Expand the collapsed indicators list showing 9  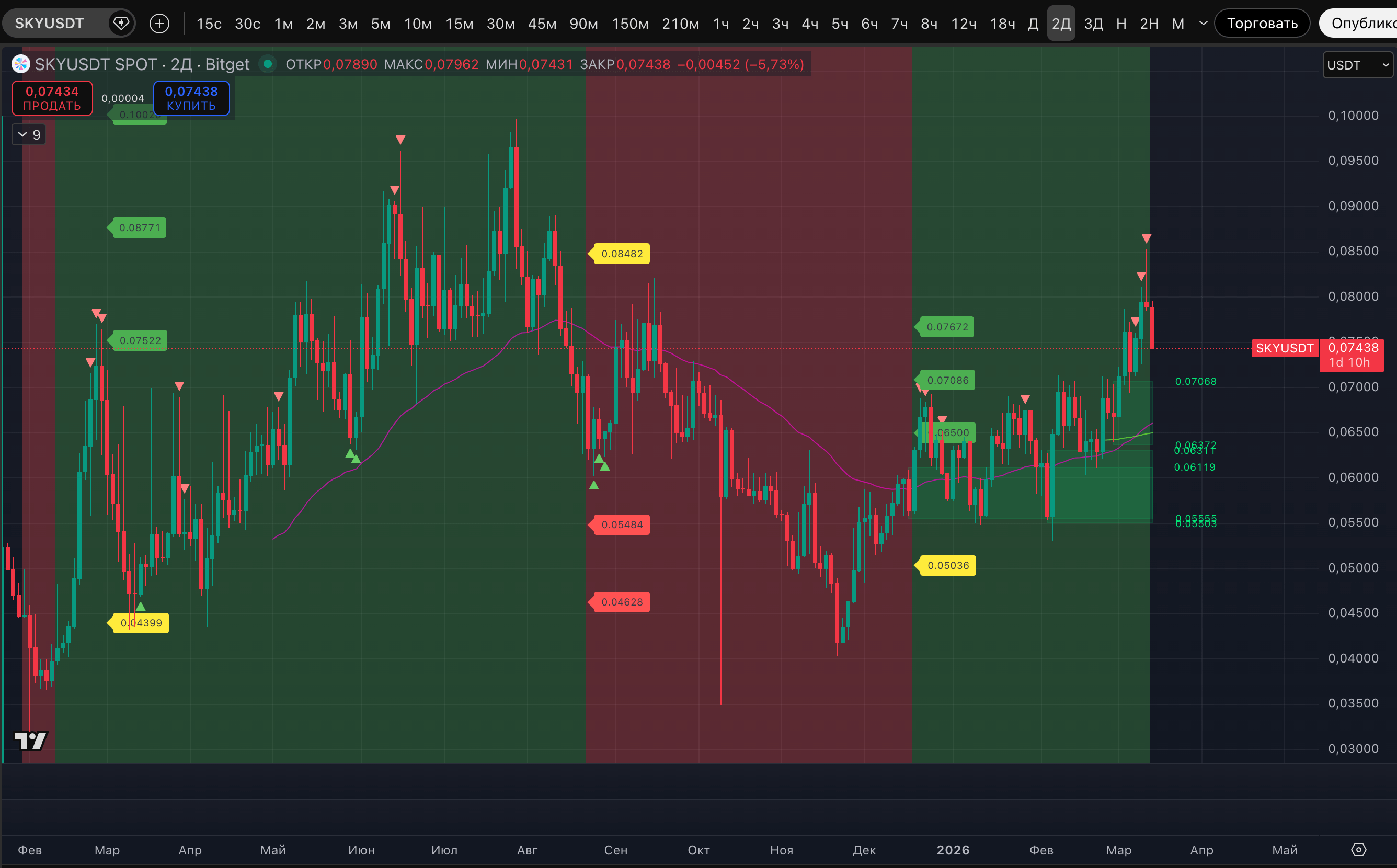[29, 135]
